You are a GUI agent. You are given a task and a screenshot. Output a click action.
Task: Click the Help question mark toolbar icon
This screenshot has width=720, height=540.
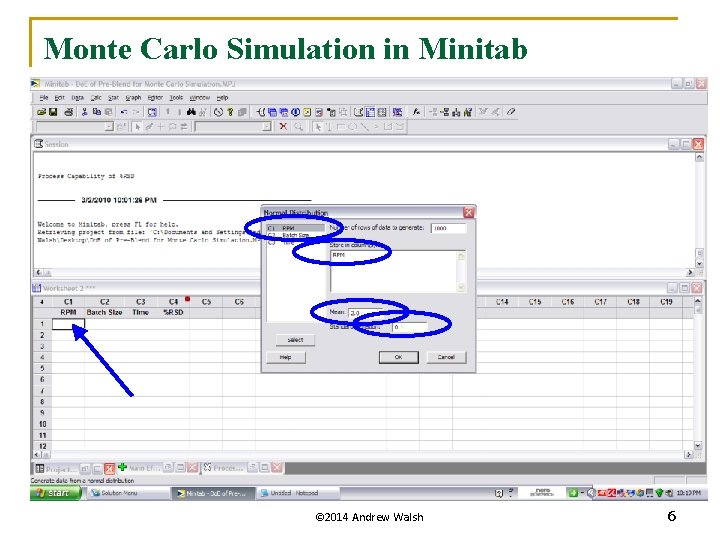click(x=230, y=112)
